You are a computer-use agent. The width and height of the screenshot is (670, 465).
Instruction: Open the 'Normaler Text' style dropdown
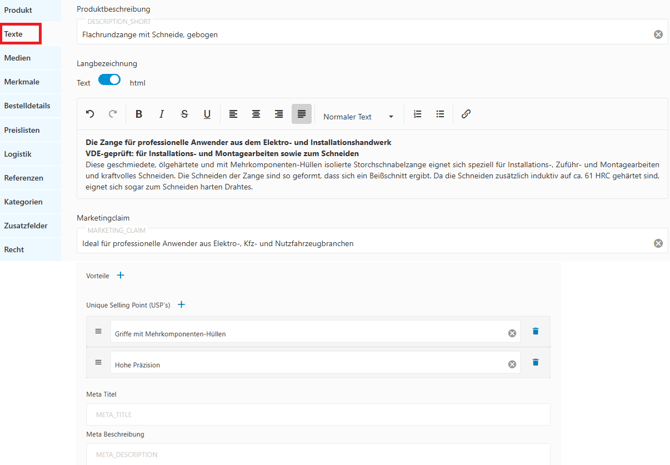[358, 116]
